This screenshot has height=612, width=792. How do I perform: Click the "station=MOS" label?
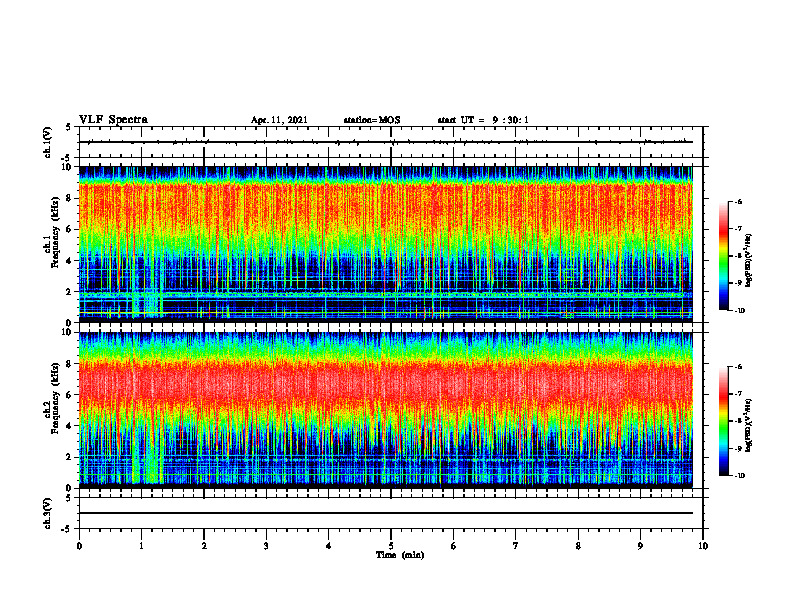[372, 120]
